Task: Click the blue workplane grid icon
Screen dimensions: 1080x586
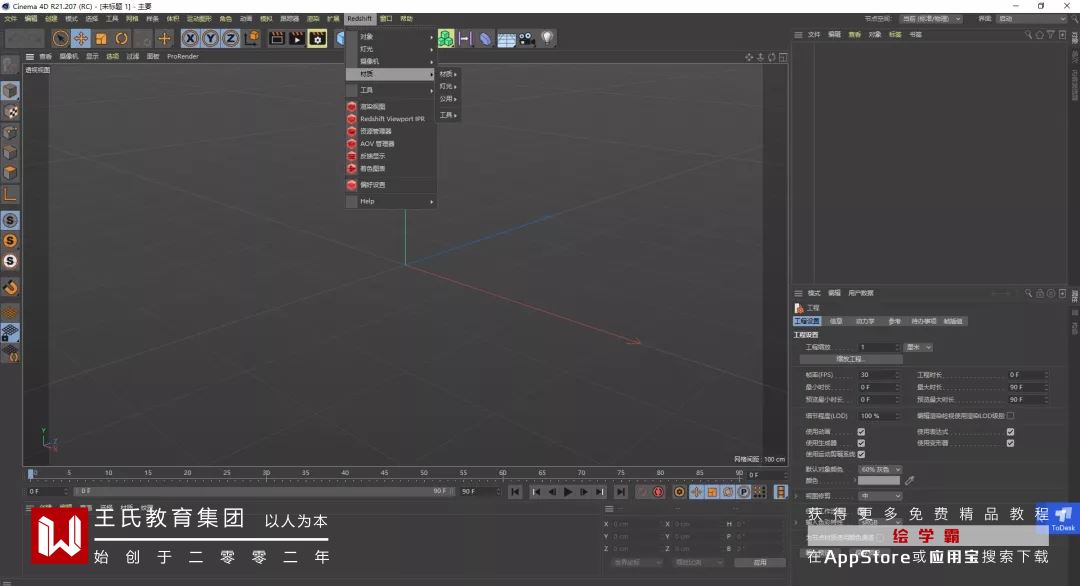Action: tap(10, 333)
